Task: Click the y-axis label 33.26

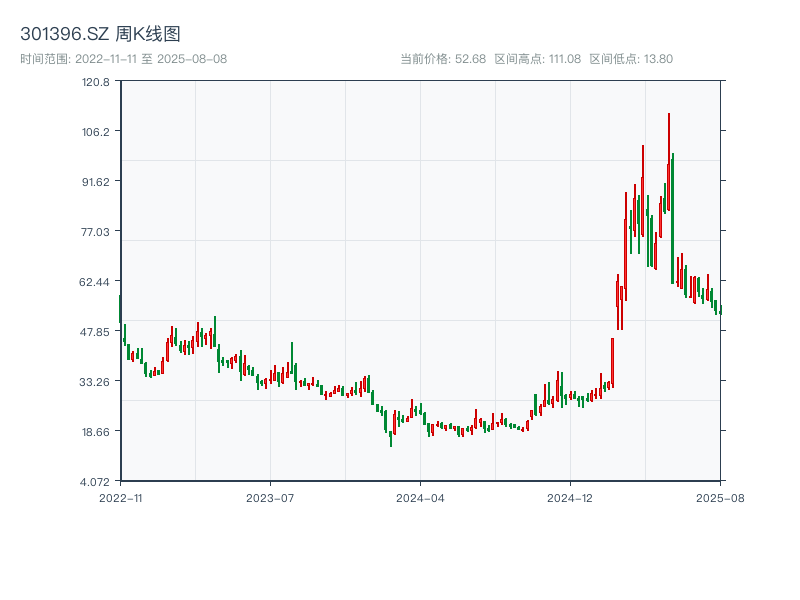Action: 94,382
